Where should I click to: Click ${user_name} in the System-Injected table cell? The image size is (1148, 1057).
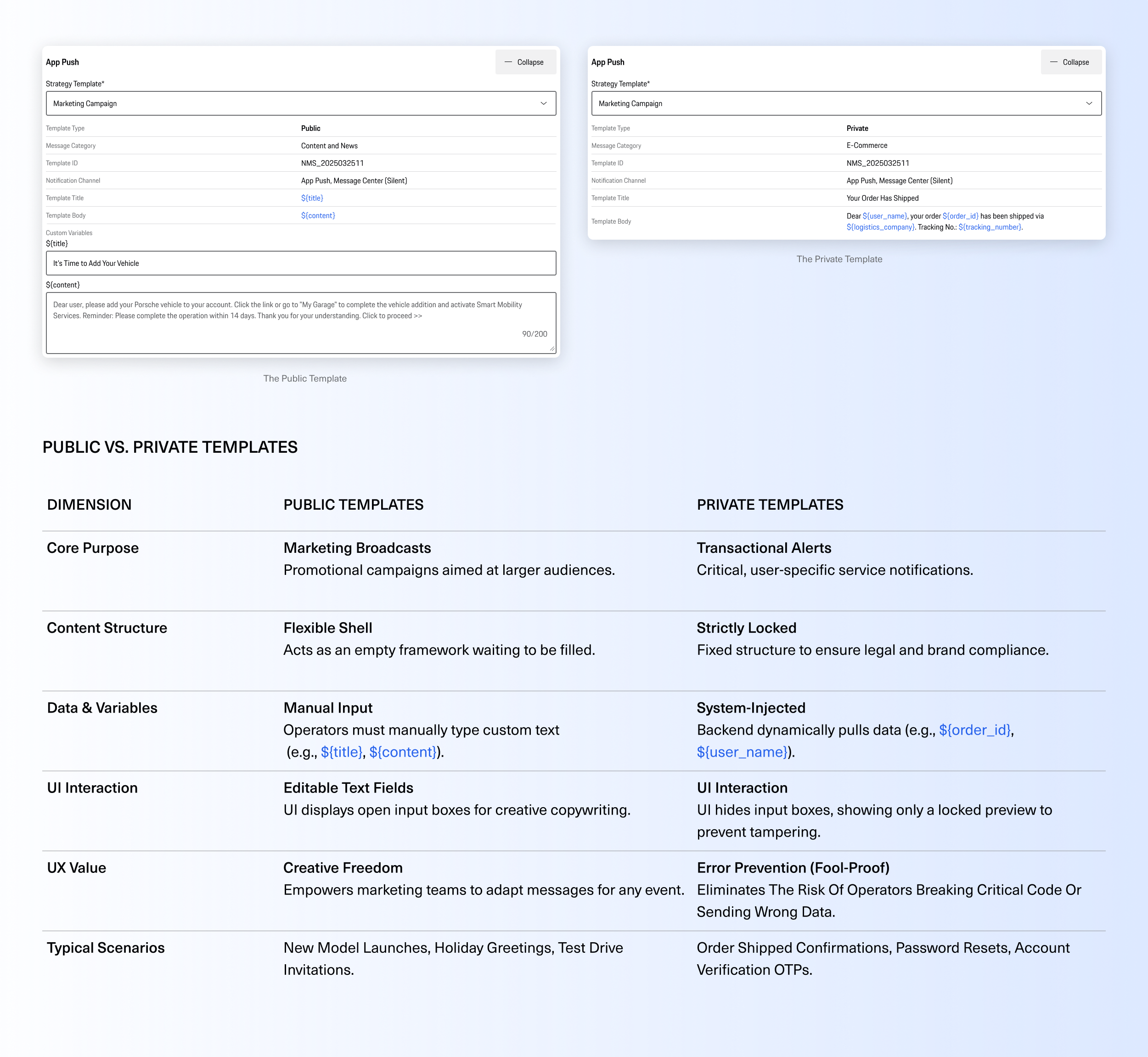[x=742, y=752]
